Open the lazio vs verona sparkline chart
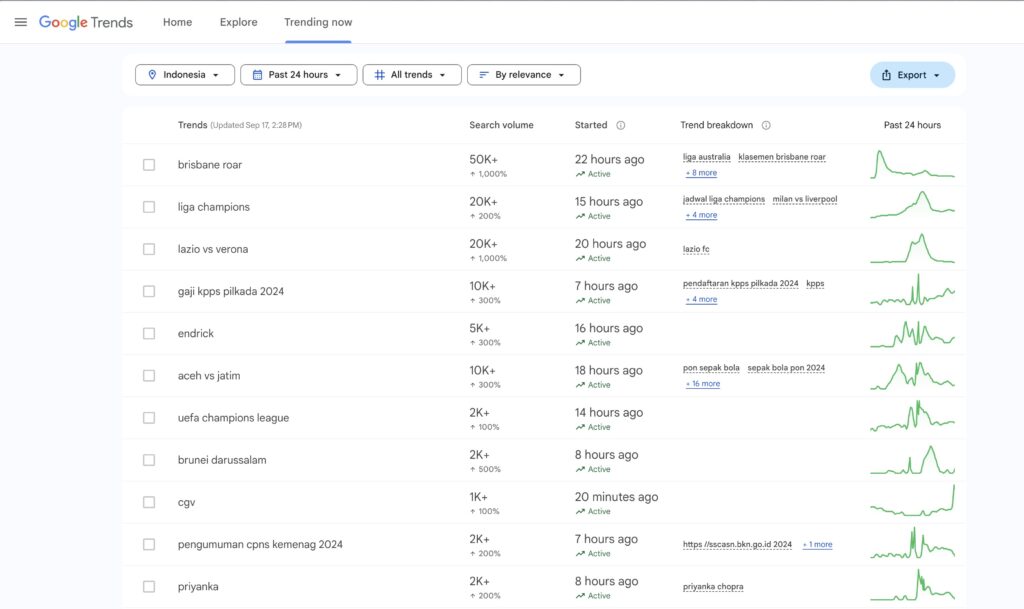 pyautogui.click(x=912, y=249)
